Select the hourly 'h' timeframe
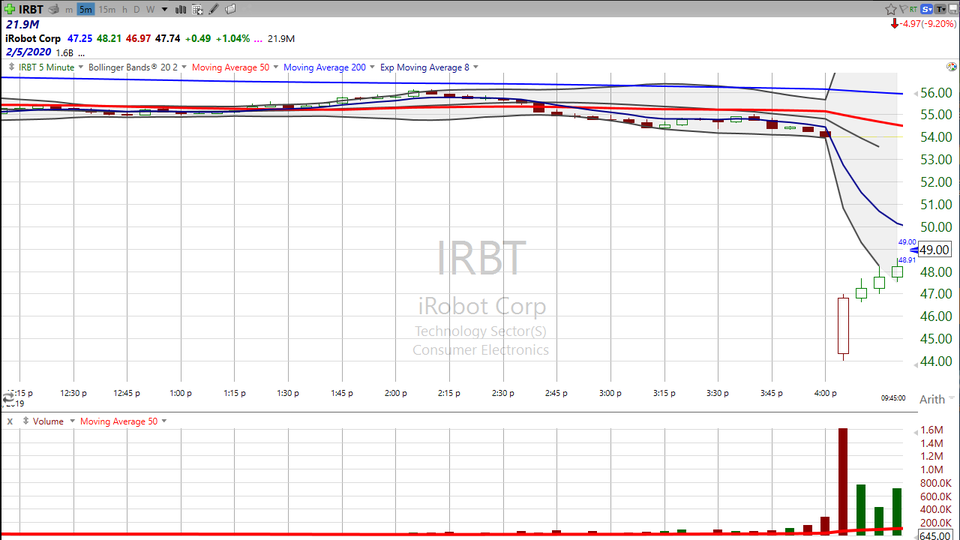Screen dimensions: 960x540 click(125, 9)
